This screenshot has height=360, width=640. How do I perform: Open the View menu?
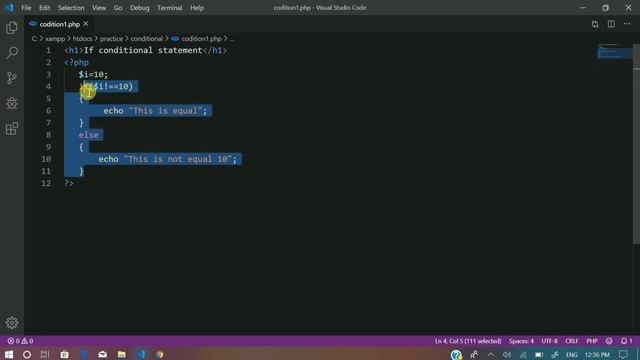pyautogui.click(x=99, y=8)
